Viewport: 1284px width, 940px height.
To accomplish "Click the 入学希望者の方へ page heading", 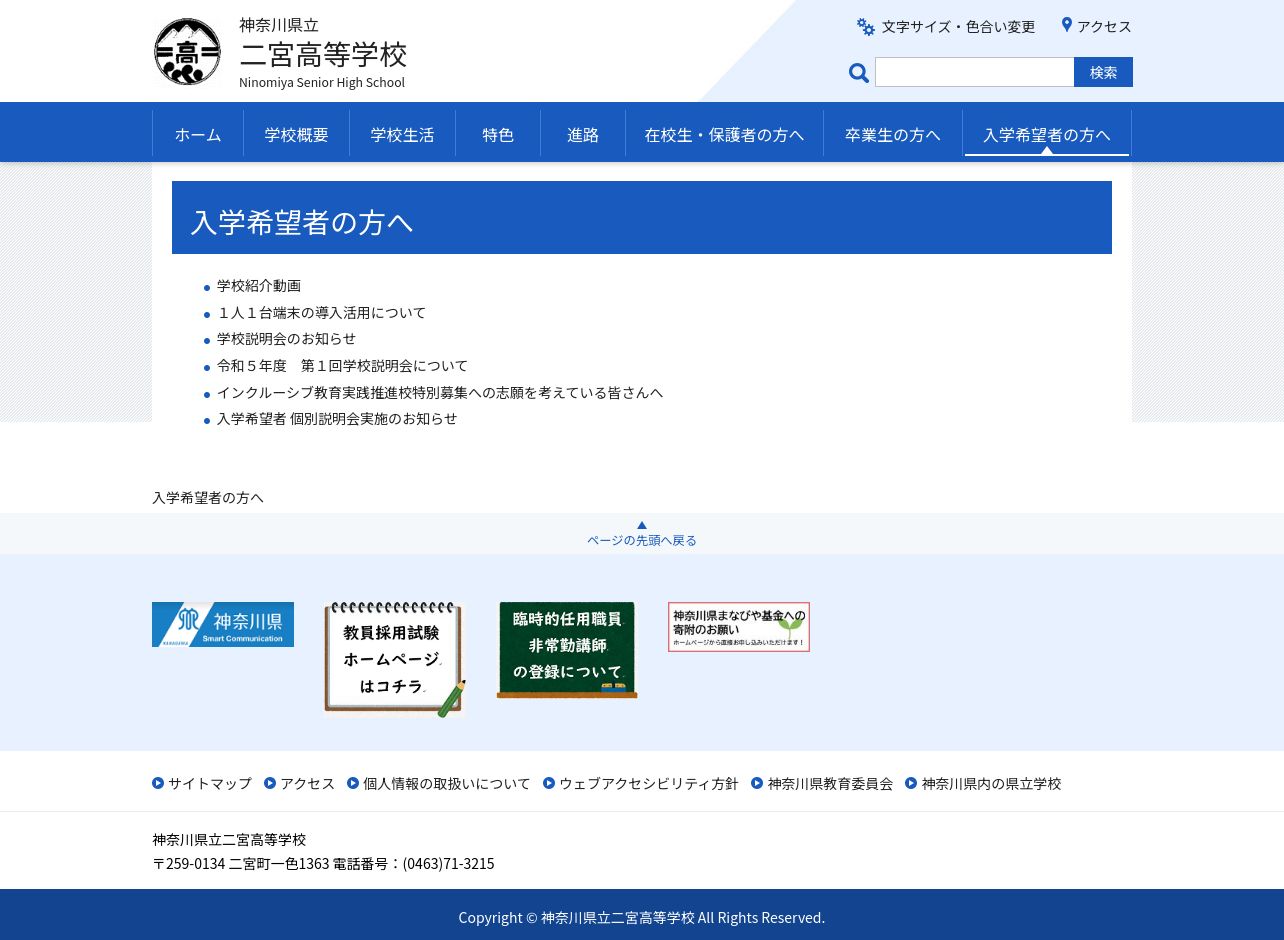I will click(302, 222).
